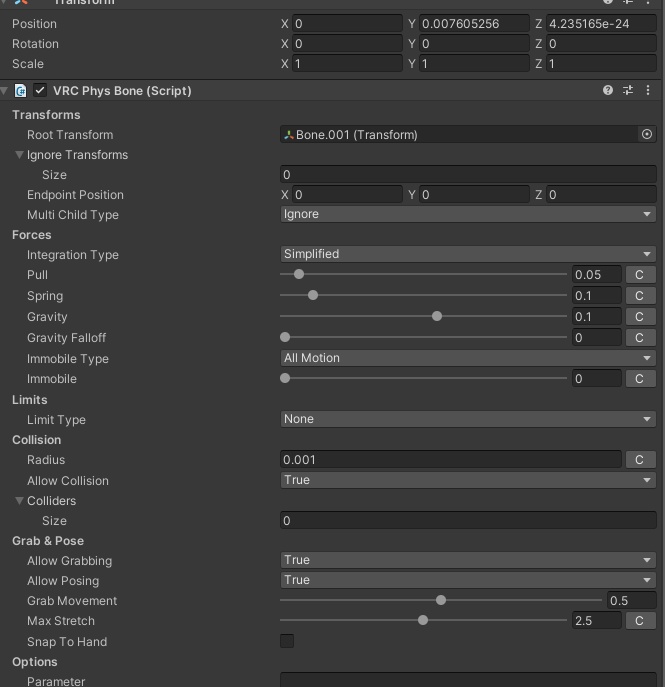Click the curve button next to Spring
The height and width of the screenshot is (687, 665).
tap(640, 296)
